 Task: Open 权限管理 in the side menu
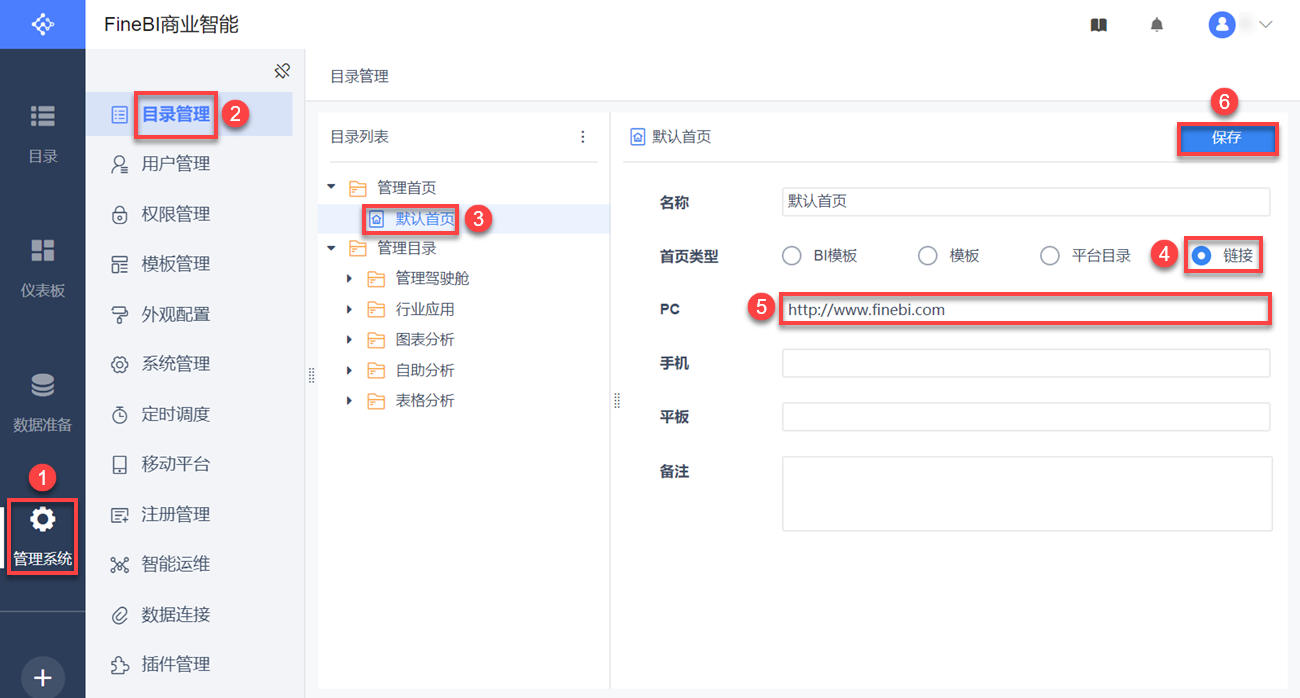pyautogui.click(x=175, y=214)
